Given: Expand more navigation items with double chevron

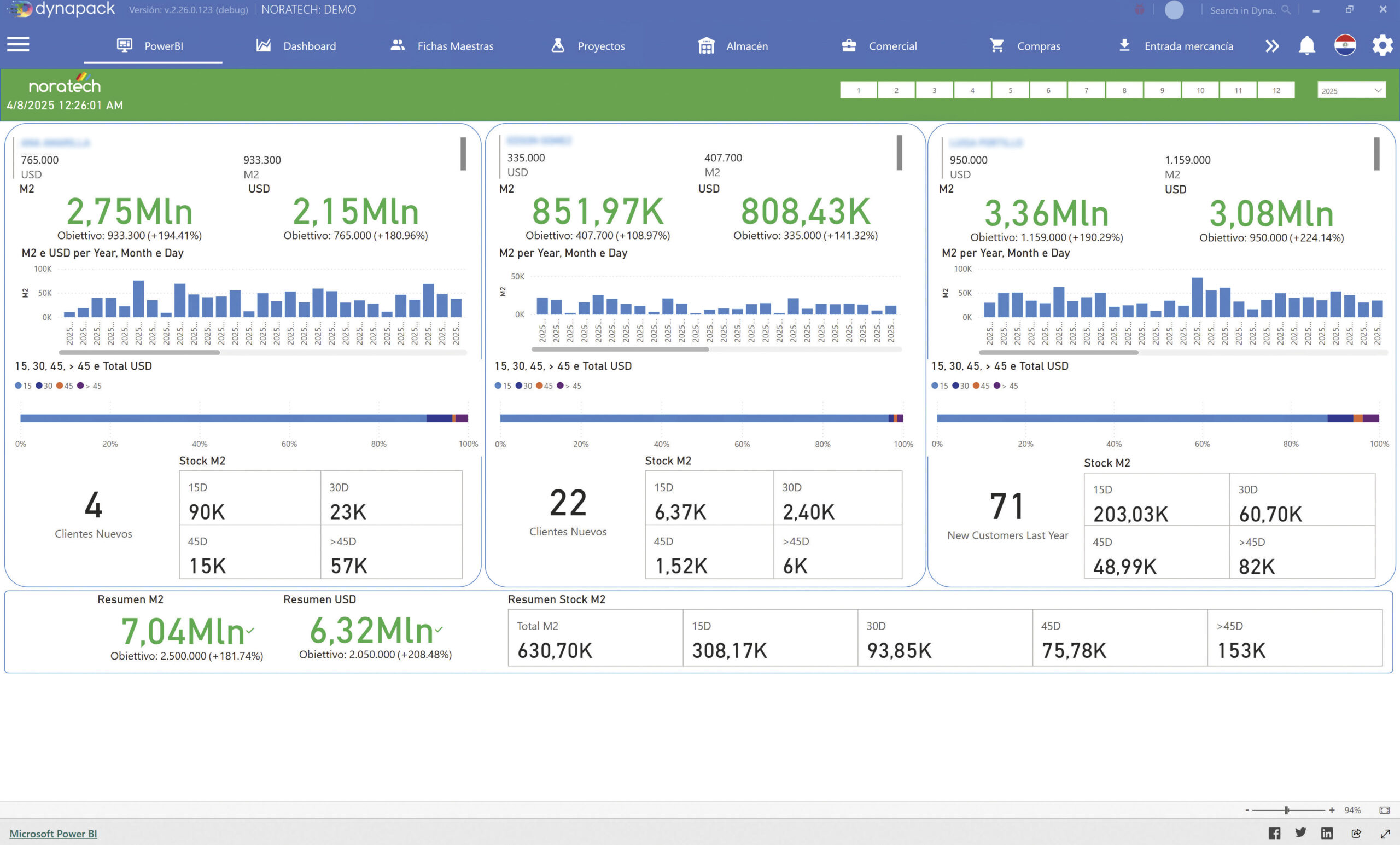Looking at the screenshot, I should [1271, 45].
